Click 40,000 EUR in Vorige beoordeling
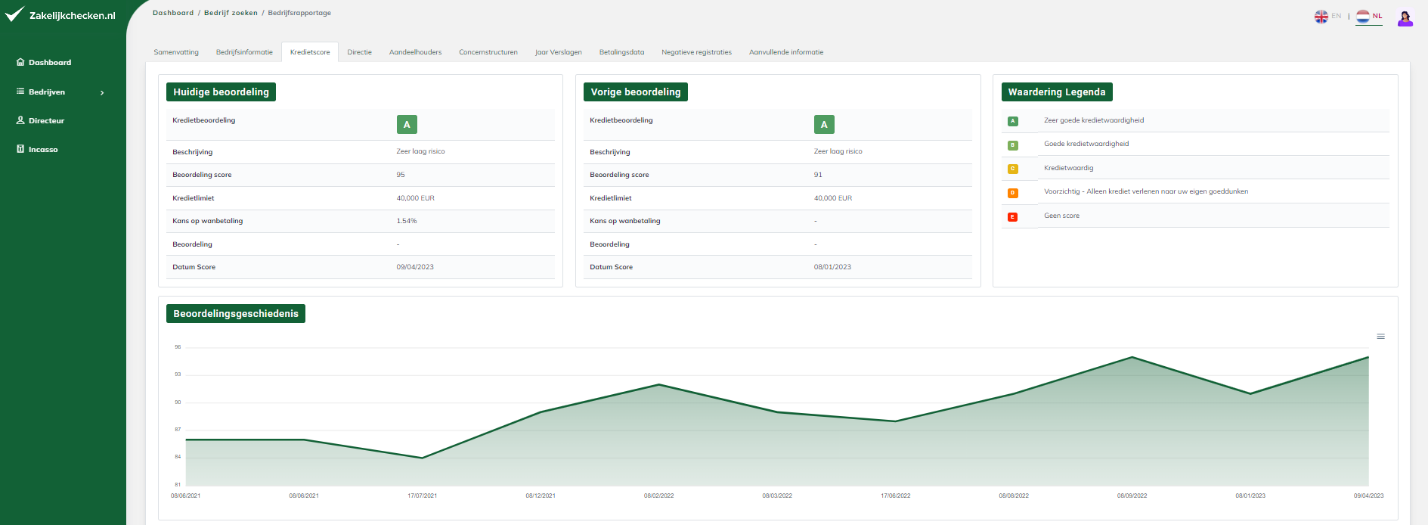 pyautogui.click(x=833, y=198)
